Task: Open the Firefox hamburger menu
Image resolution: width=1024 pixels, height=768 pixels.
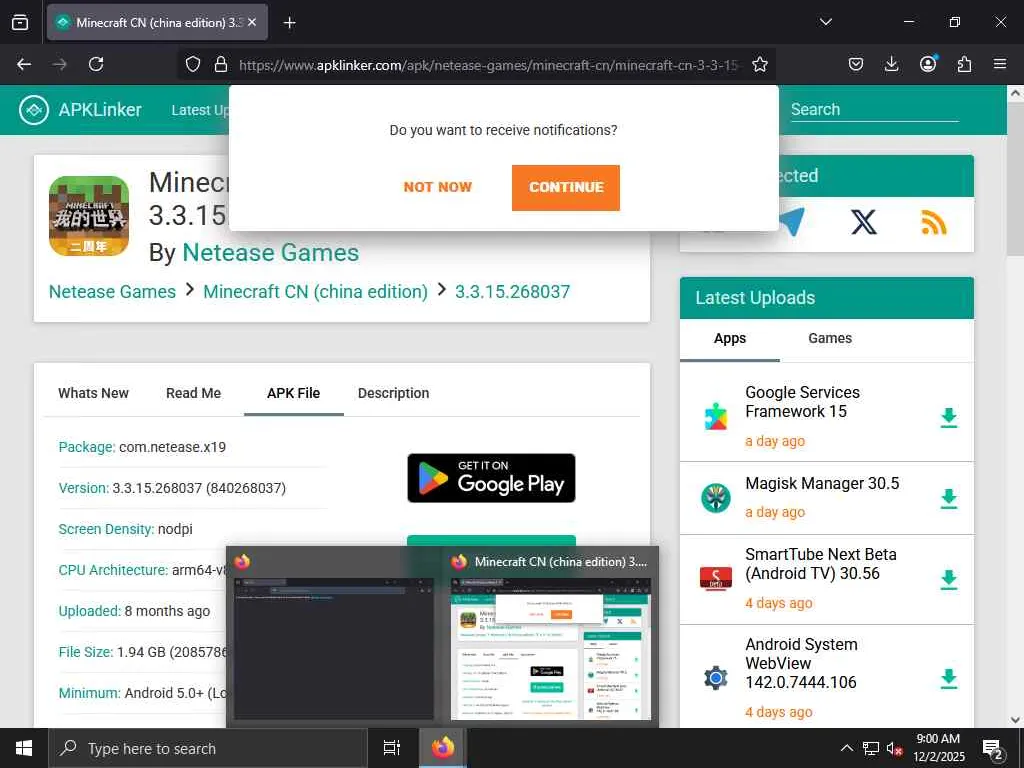Action: pos(1000,64)
